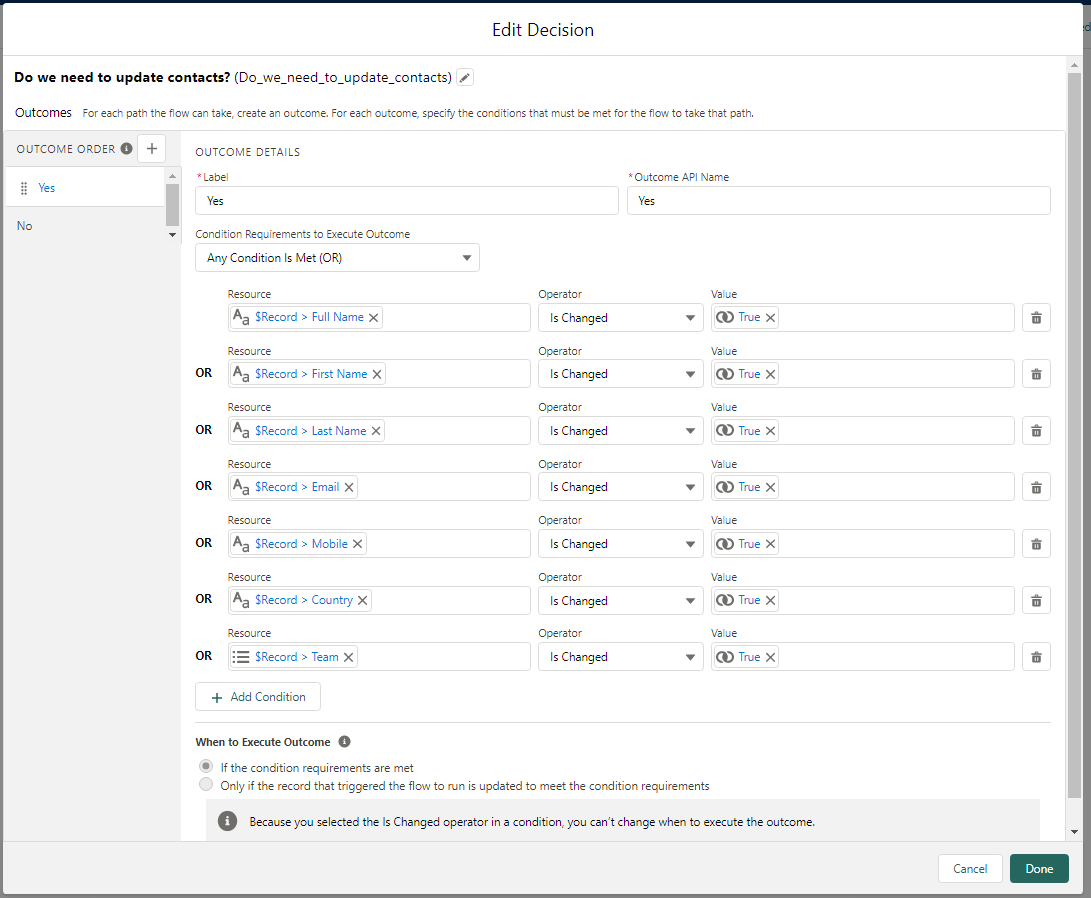Open Operator dropdown for Last Name row
1091x898 pixels.
pos(620,431)
